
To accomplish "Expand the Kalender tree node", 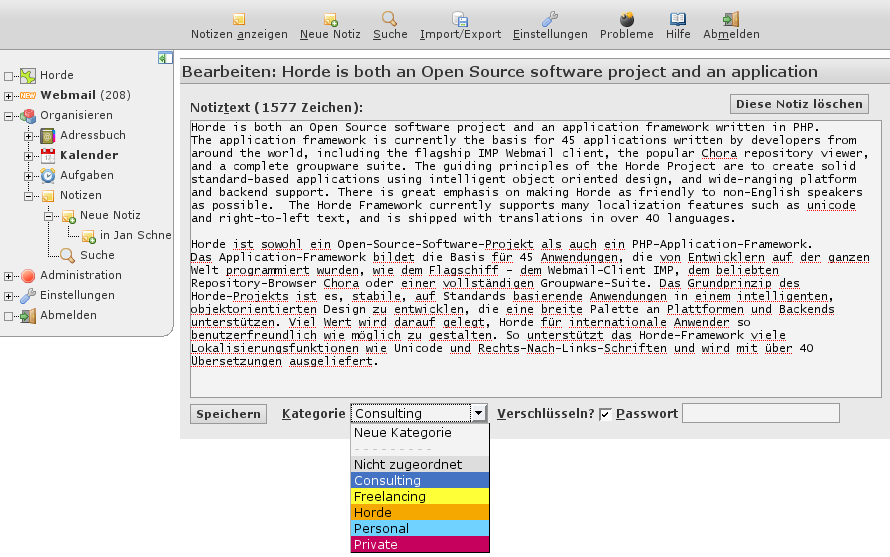I will click(28, 156).
